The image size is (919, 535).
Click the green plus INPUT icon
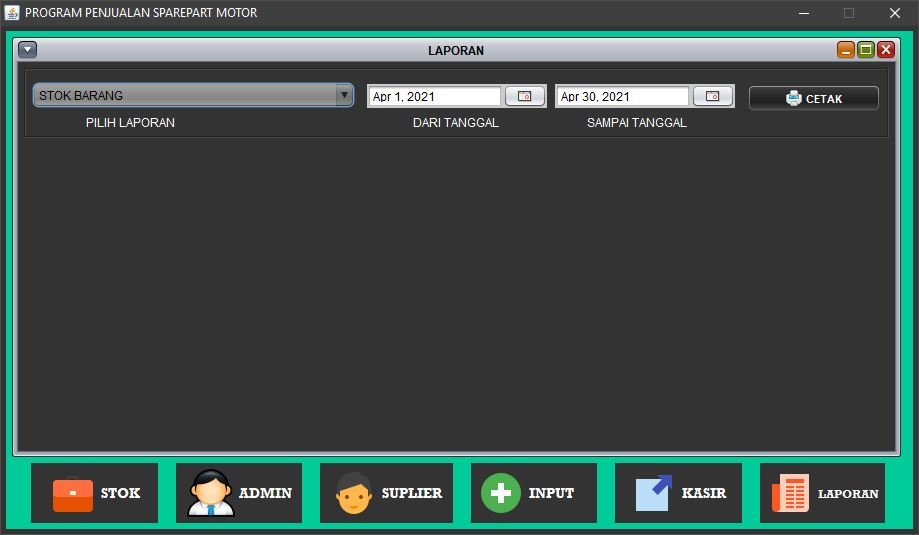(500, 493)
